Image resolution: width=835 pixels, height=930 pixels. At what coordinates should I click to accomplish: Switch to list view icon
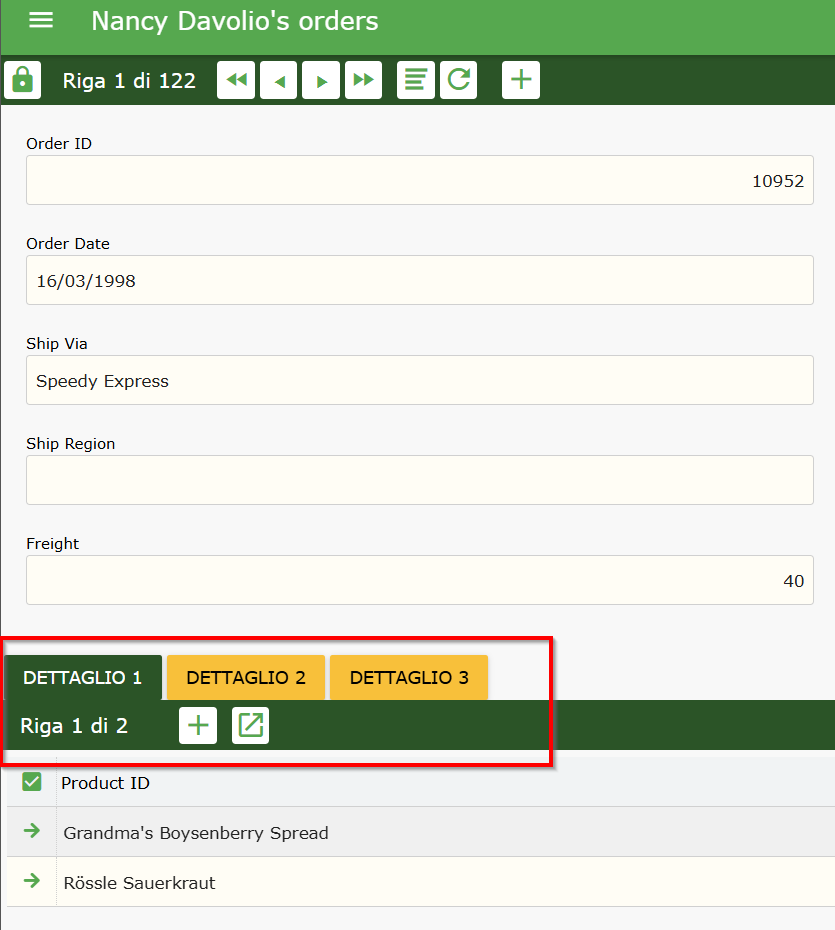pos(416,80)
